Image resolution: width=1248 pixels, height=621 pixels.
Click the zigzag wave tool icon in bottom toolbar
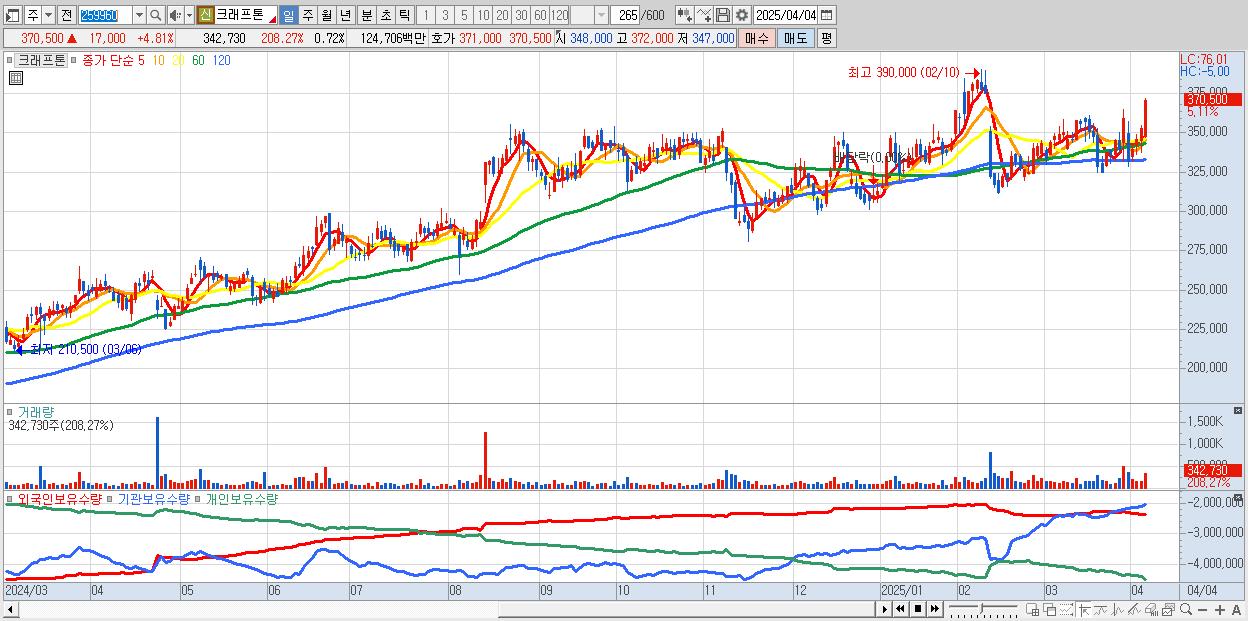[x=1117, y=610]
